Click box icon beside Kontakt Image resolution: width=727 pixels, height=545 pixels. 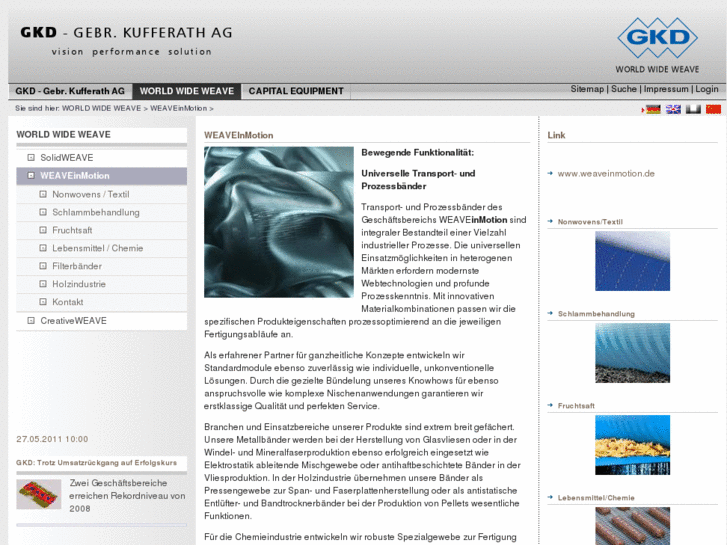(43, 302)
